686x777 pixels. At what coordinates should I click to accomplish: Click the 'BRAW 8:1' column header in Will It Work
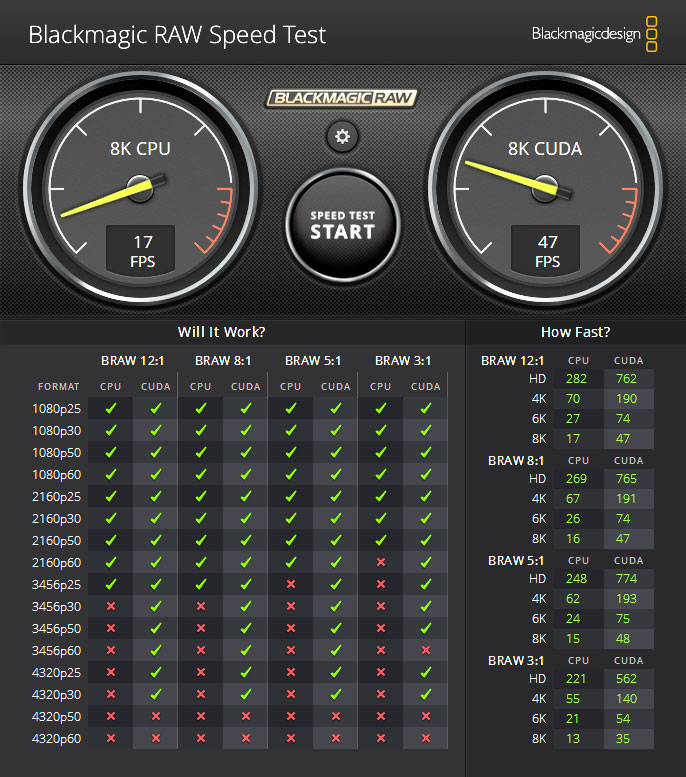(x=223, y=361)
